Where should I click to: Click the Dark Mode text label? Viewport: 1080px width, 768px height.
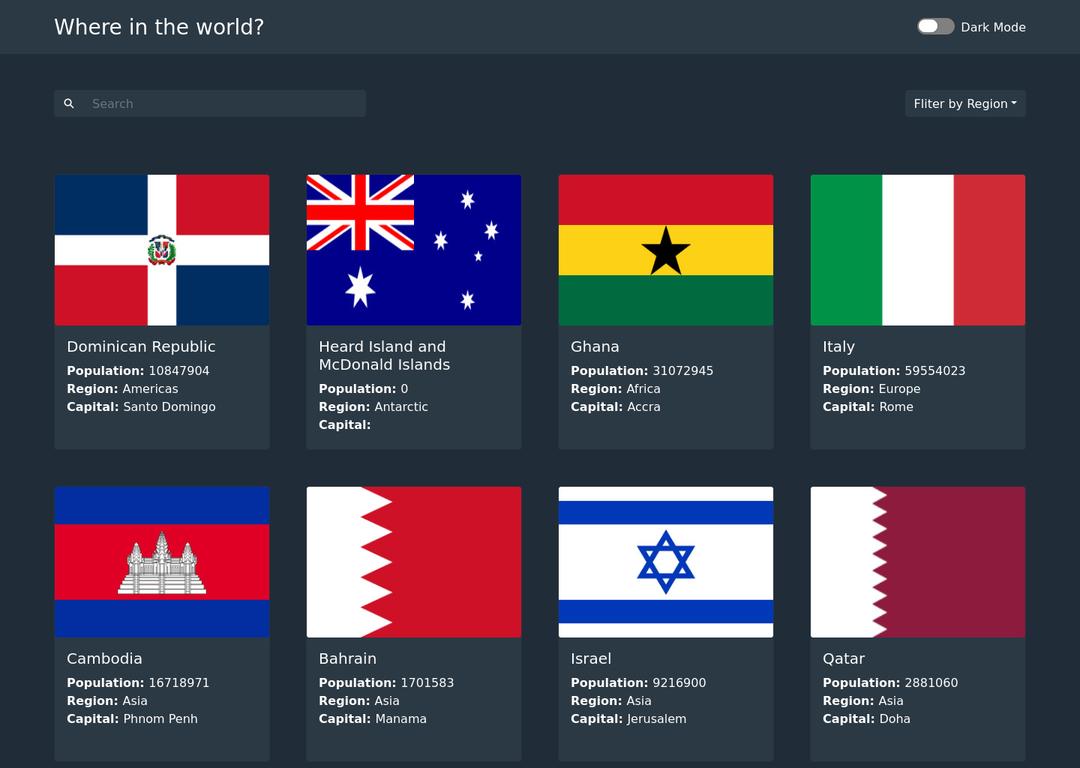pyautogui.click(x=993, y=27)
